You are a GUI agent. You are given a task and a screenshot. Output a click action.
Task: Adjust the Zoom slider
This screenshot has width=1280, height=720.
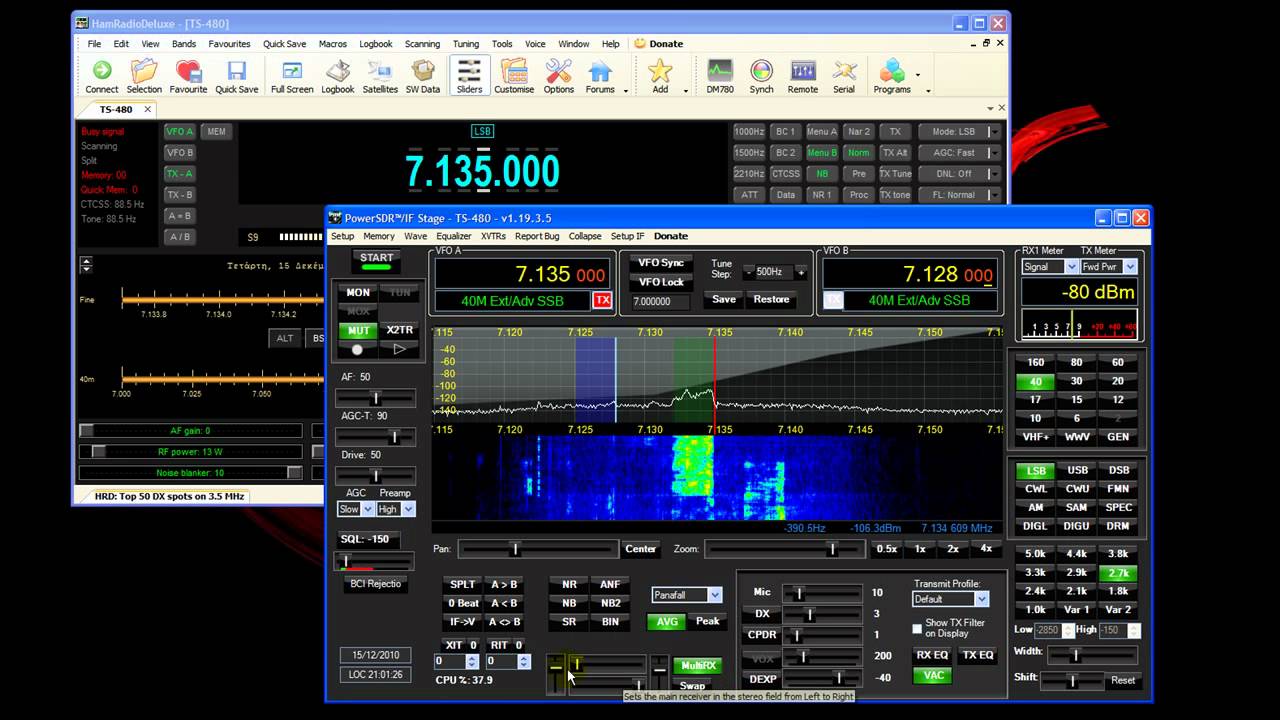coord(783,549)
